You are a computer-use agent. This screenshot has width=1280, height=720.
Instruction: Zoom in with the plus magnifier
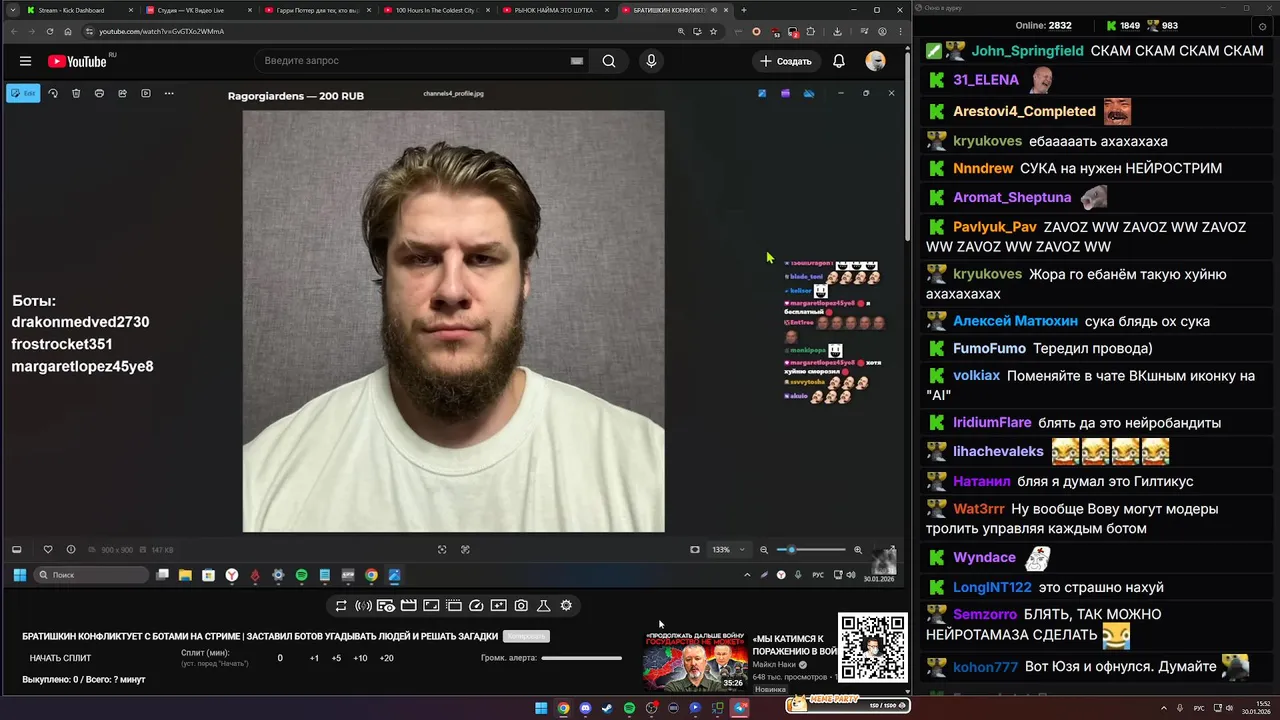coord(857,549)
